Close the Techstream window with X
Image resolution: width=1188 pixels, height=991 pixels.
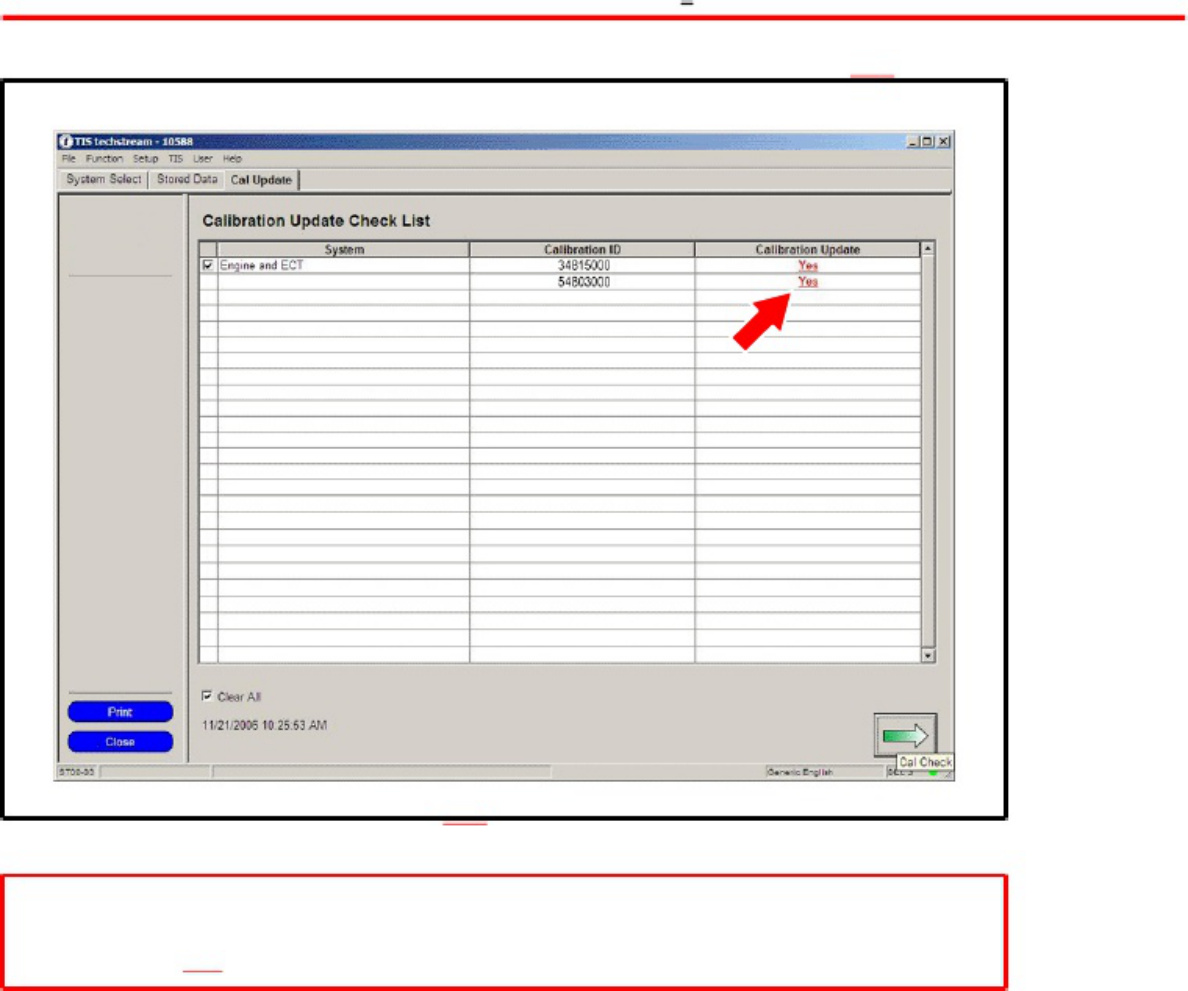tap(943, 142)
